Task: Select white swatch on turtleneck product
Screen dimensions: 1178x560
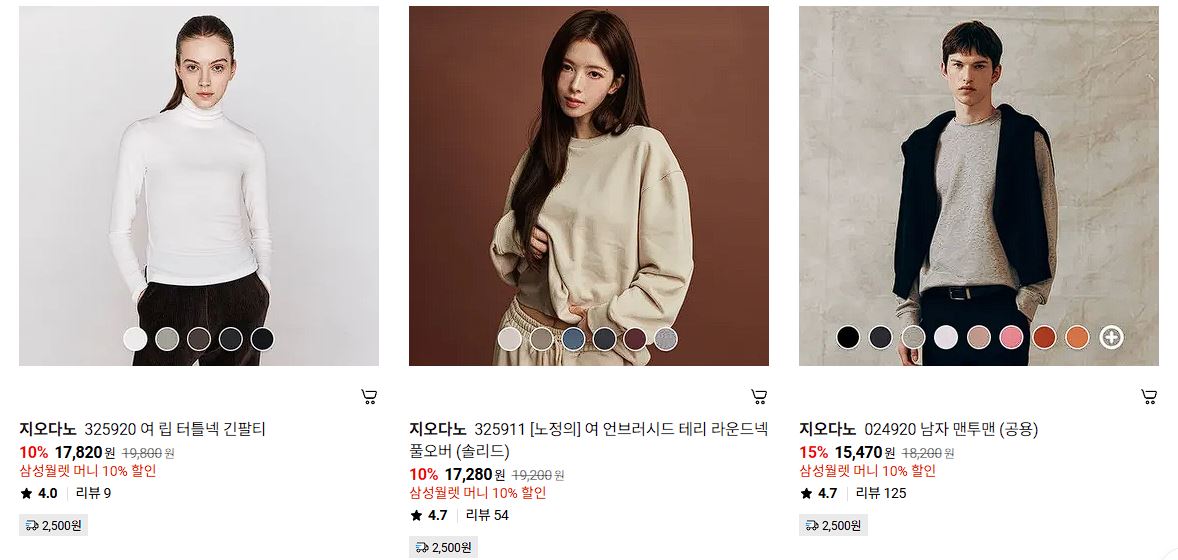Action: [x=135, y=339]
